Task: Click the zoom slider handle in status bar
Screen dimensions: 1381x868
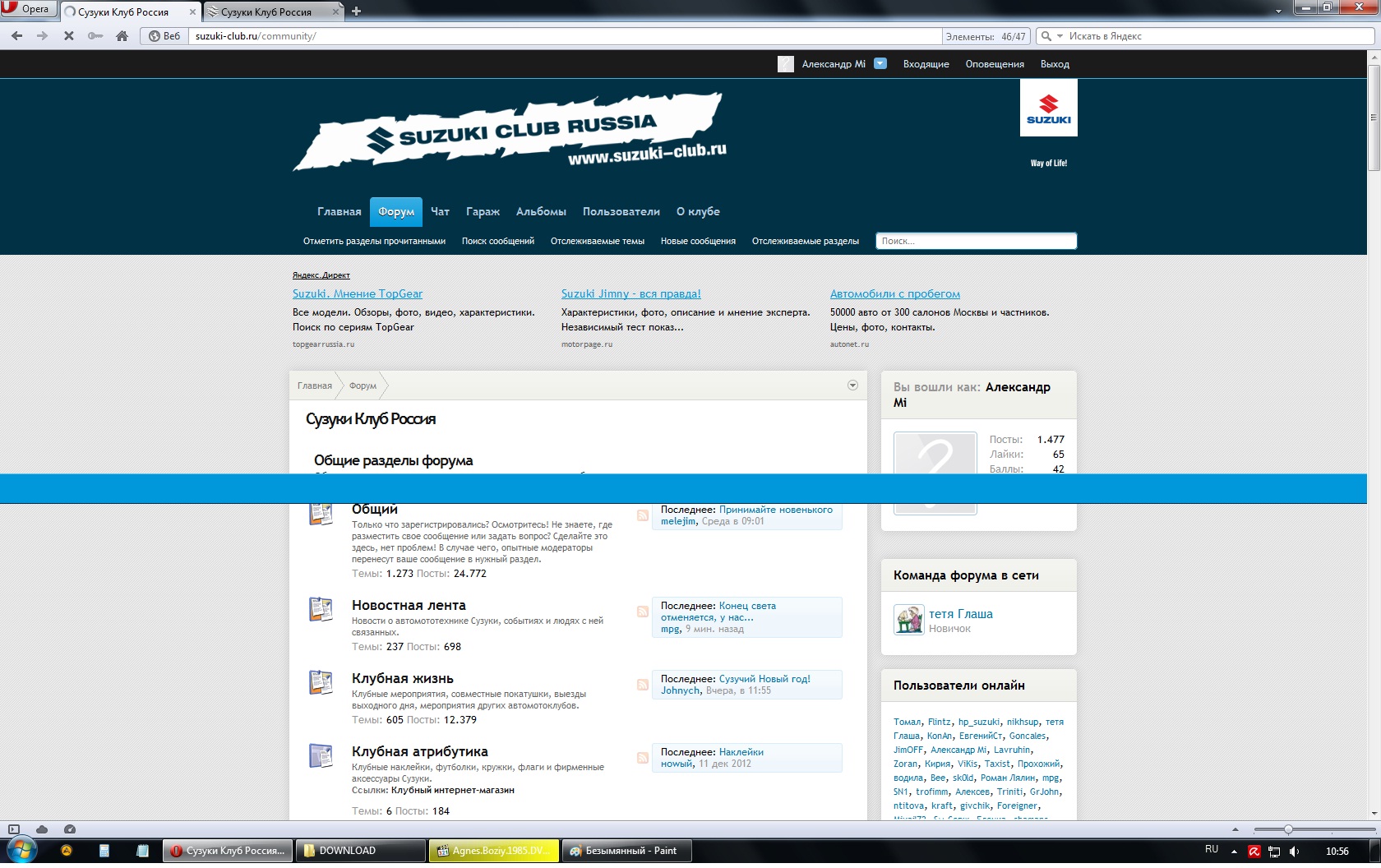Action: click(x=1288, y=829)
